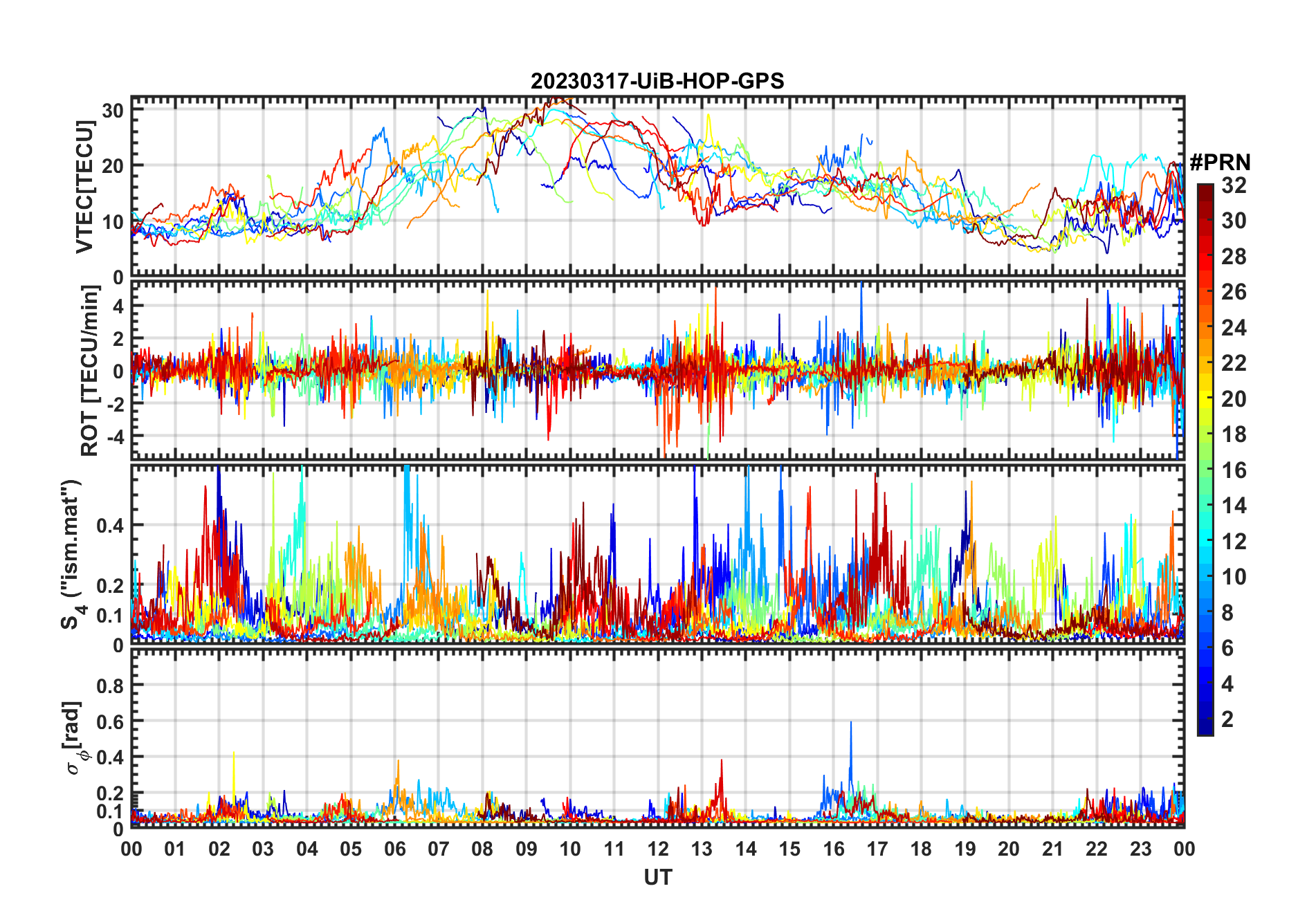Click the 06 hour tick label

coord(395,849)
